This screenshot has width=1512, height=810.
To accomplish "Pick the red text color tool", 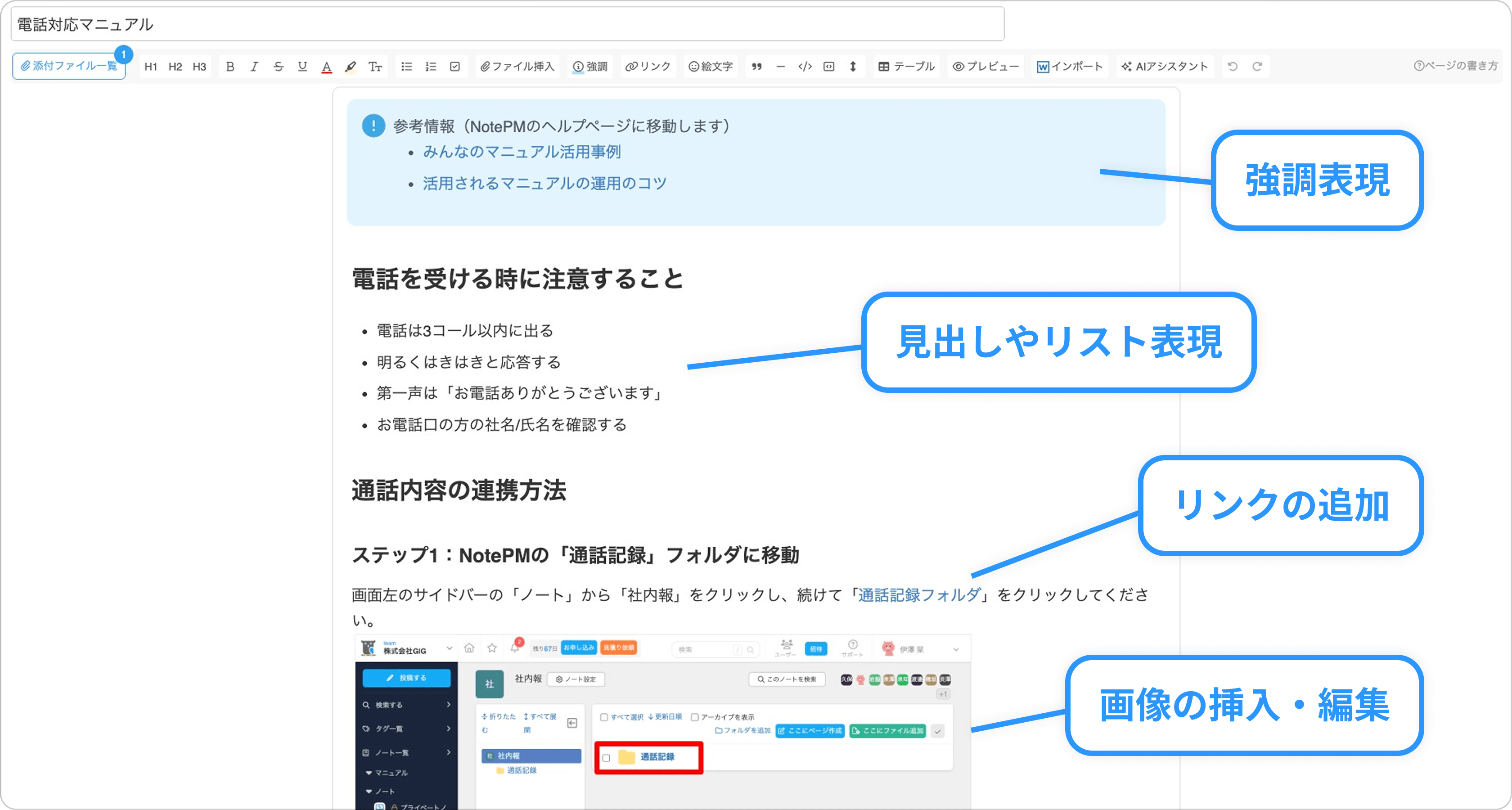I will [x=326, y=66].
